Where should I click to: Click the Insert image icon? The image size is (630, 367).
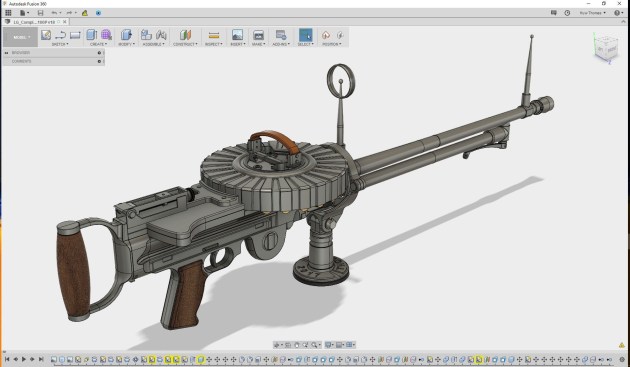click(x=237, y=35)
